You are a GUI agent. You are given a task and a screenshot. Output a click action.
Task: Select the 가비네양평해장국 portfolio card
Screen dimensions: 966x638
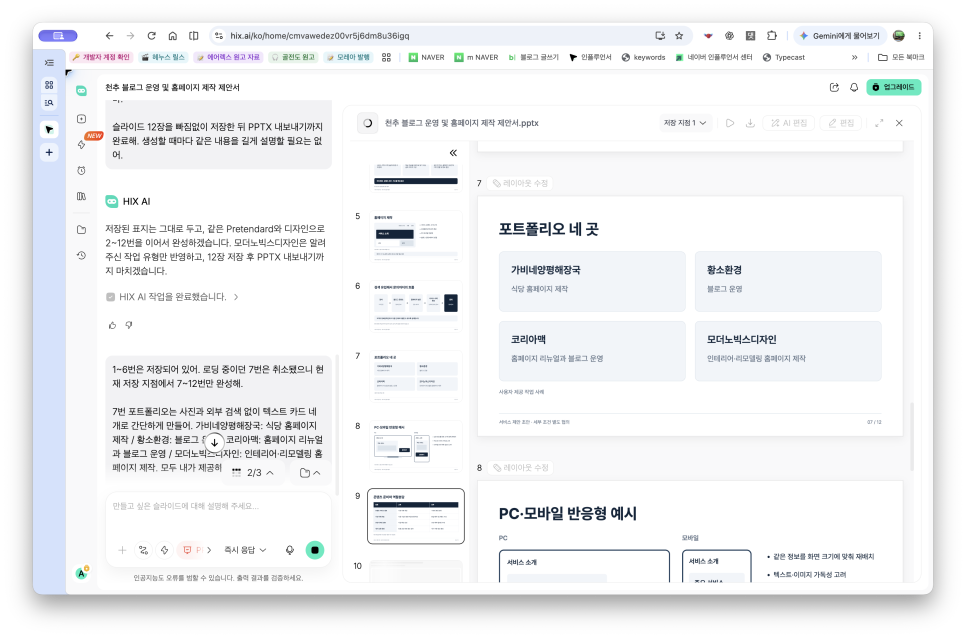pos(592,281)
